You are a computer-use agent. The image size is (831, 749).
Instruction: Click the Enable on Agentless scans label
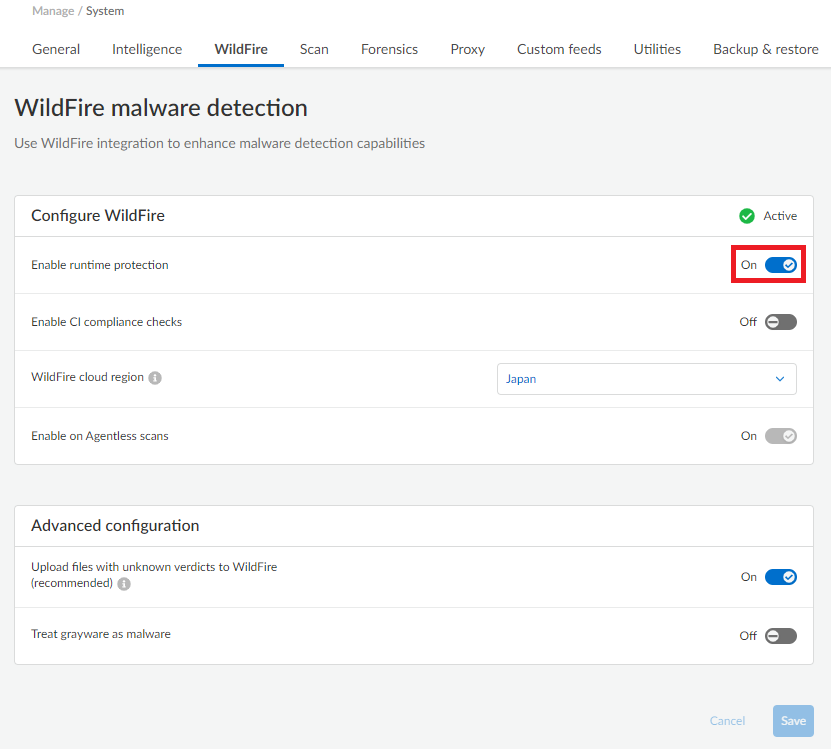point(100,436)
